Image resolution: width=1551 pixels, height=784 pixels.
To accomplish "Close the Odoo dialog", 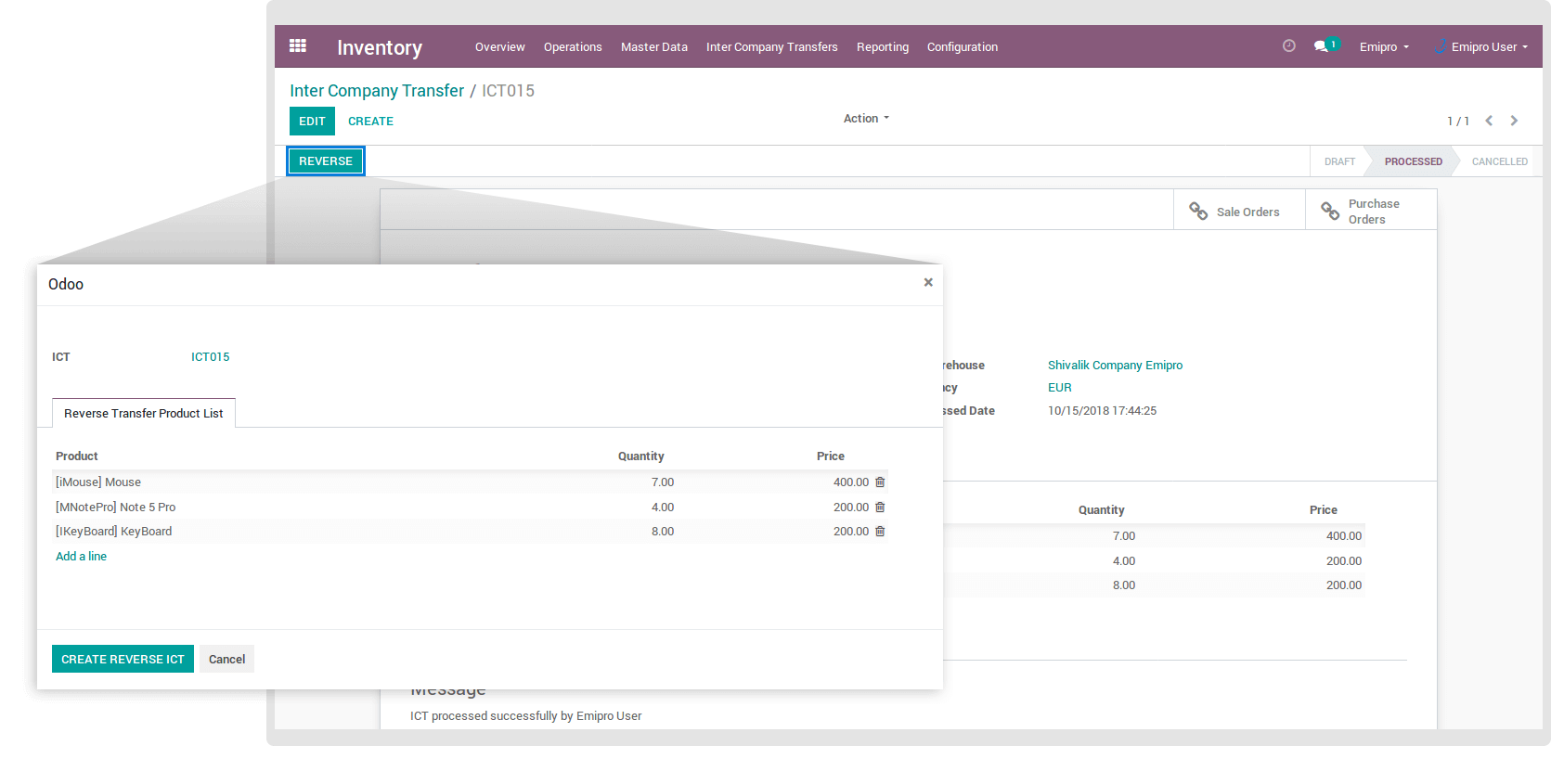I will click(x=927, y=283).
